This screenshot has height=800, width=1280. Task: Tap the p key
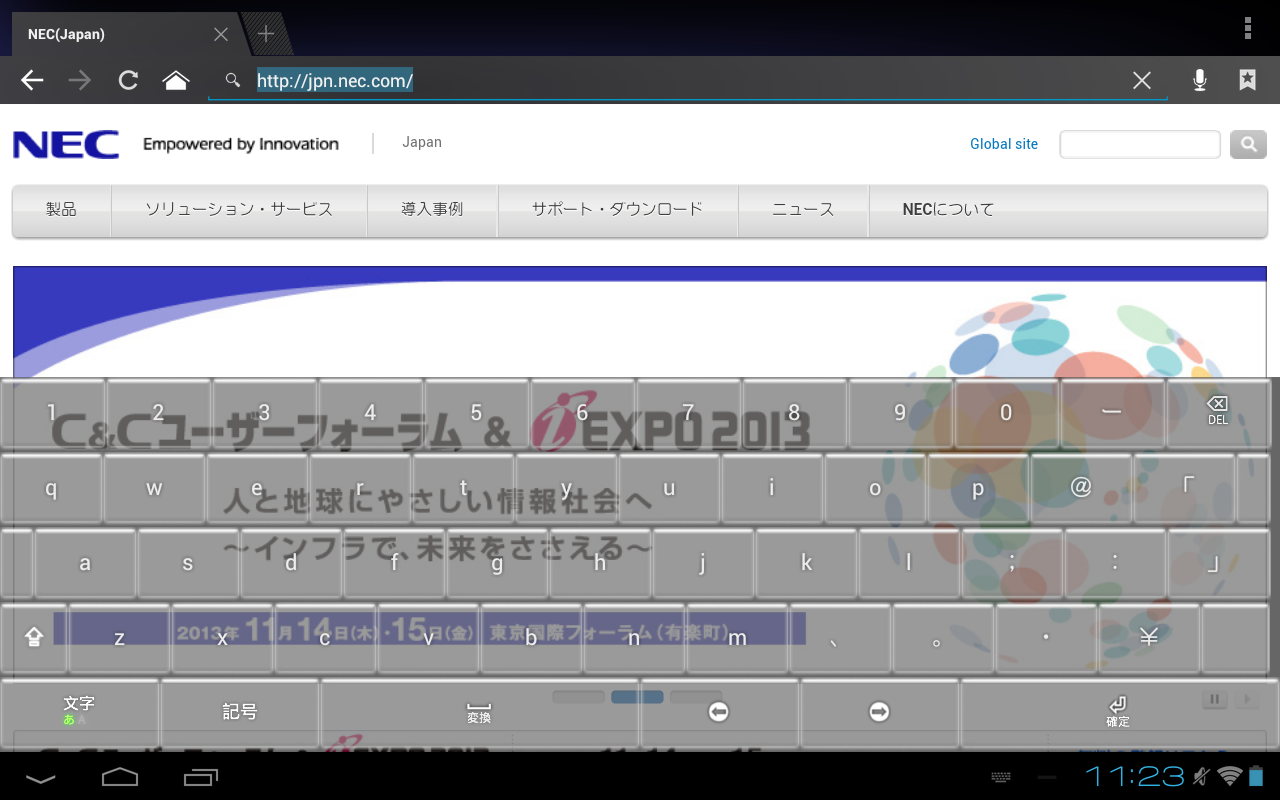point(978,488)
